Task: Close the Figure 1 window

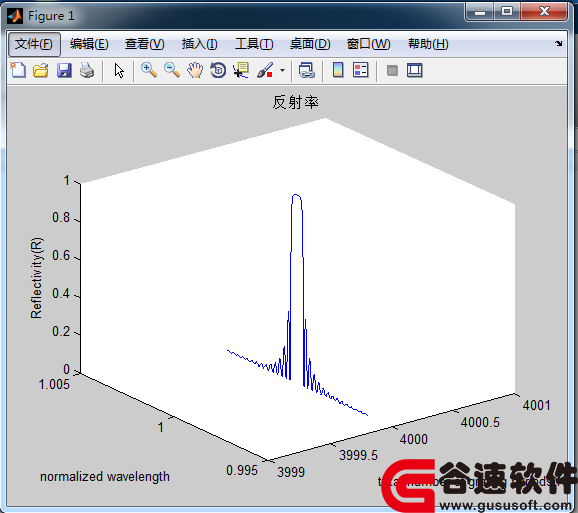Action: (x=544, y=12)
